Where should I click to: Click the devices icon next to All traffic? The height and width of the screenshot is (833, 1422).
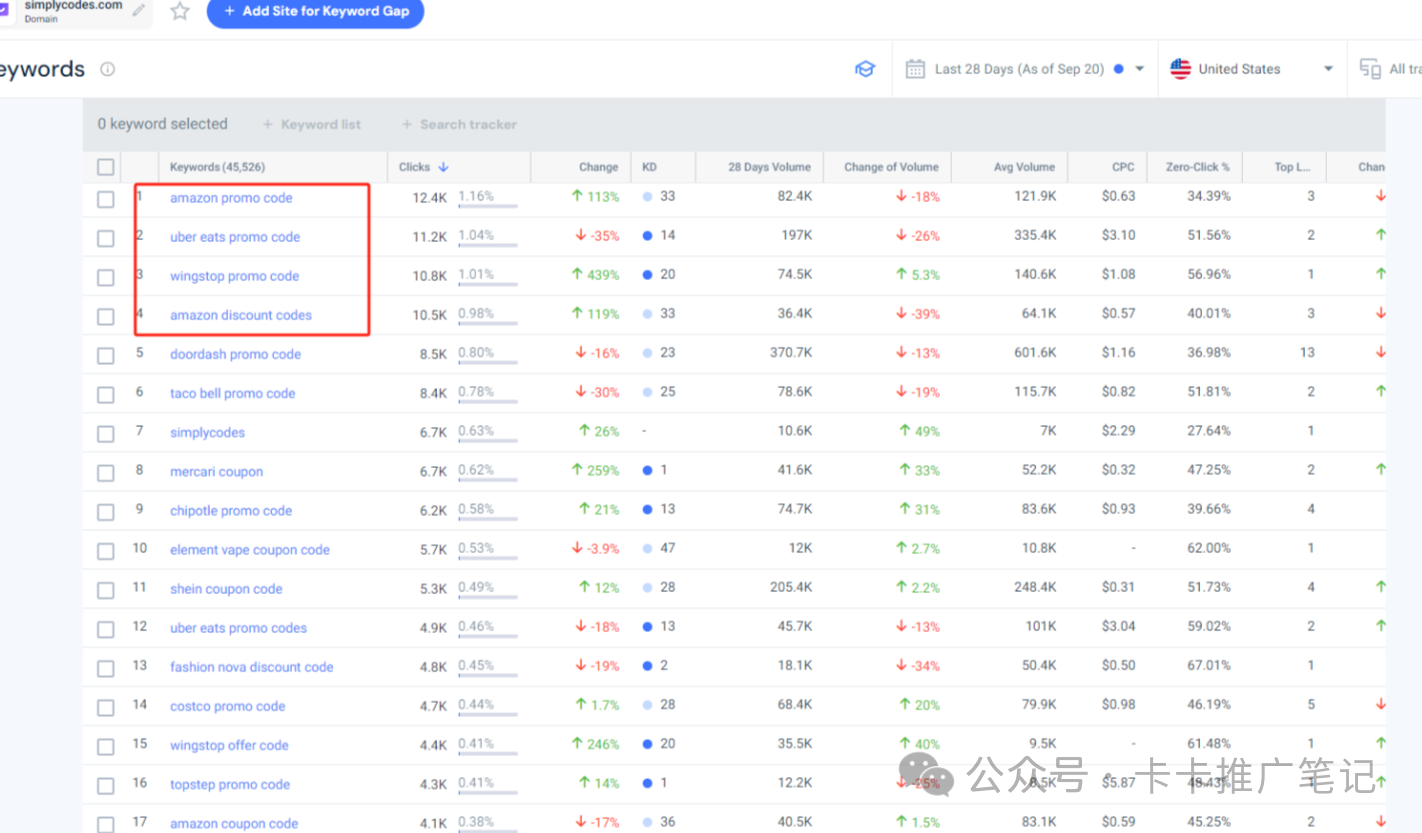pyautogui.click(x=1369, y=69)
